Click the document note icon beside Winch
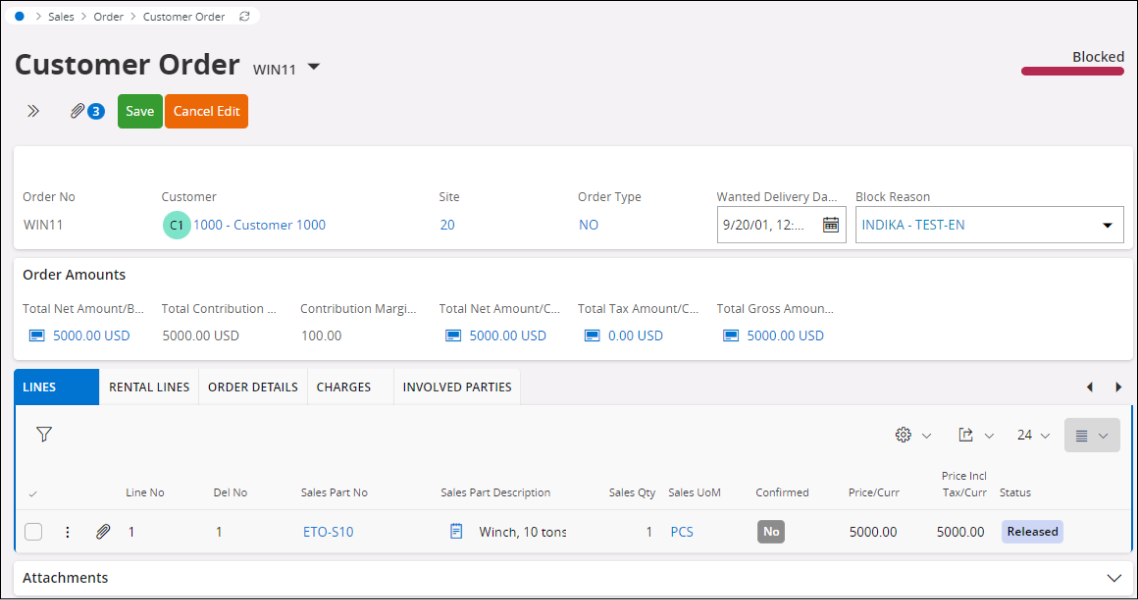This screenshot has width=1138, height=600. point(456,532)
